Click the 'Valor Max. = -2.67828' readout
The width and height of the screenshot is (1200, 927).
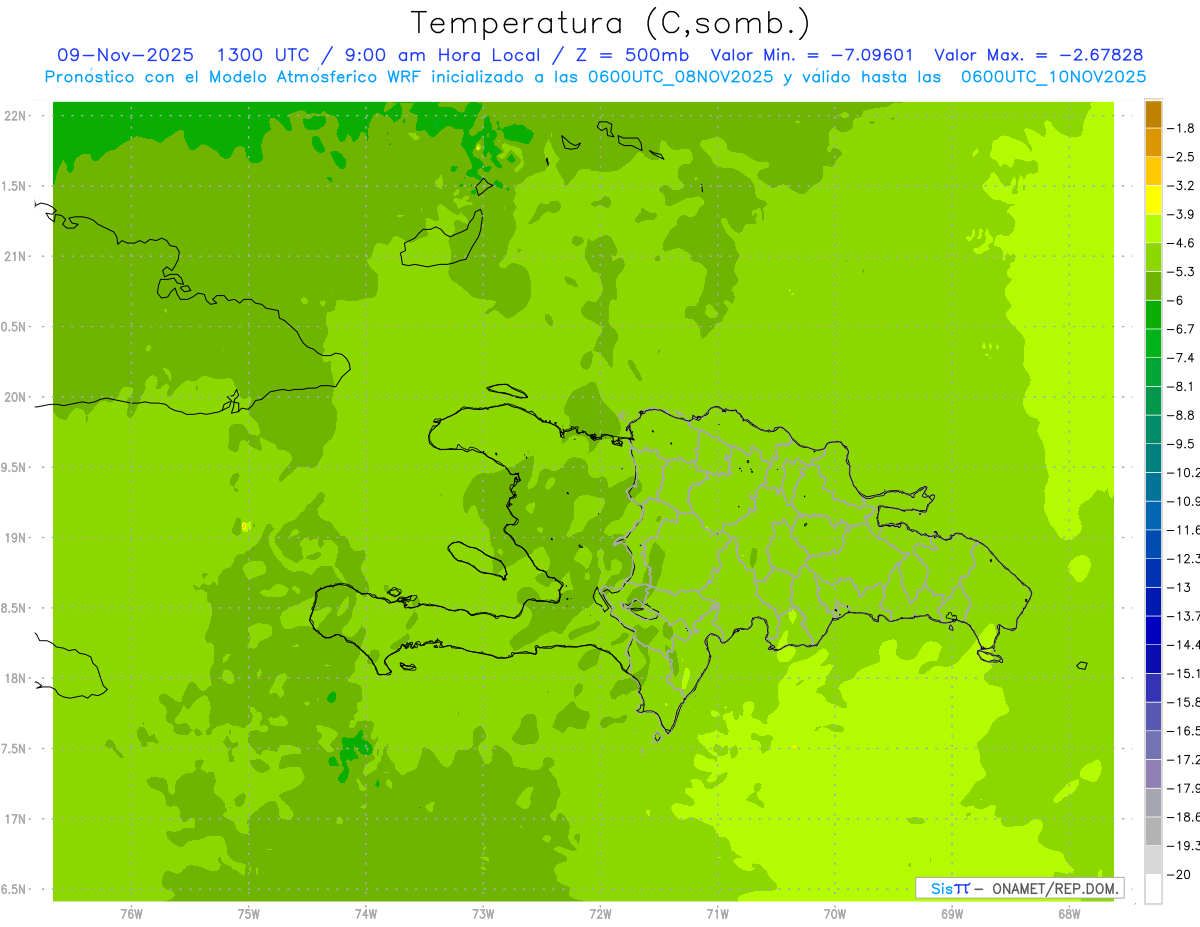pos(1038,55)
